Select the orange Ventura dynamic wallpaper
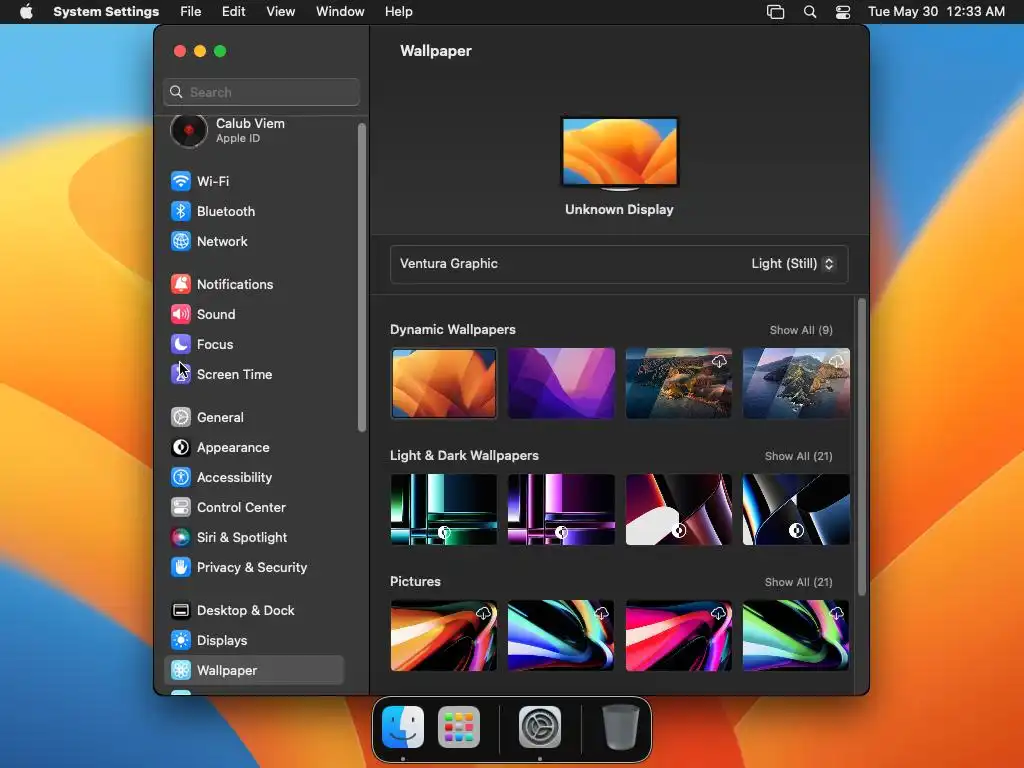Screen dimensions: 1024x768 point(444,383)
